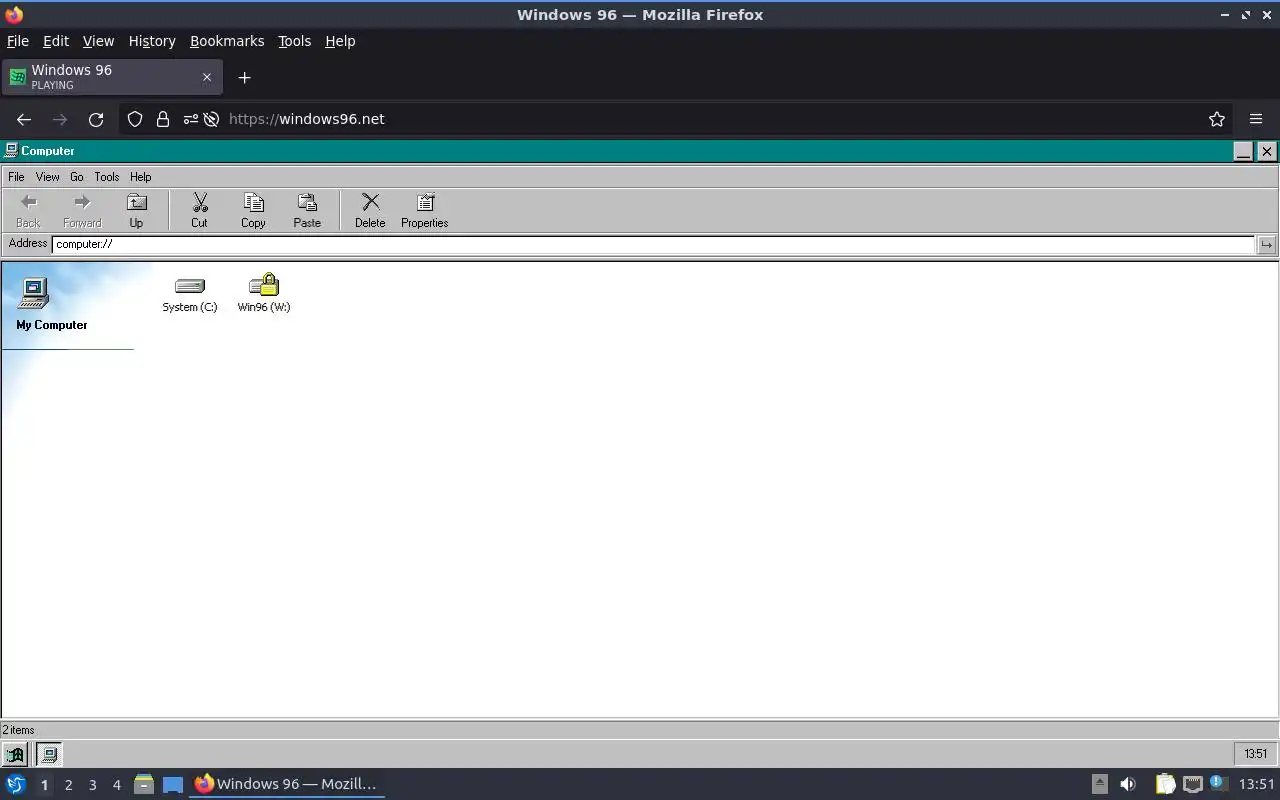1280x800 pixels.
Task: Click the Paste clipboard icon
Action: point(307,211)
